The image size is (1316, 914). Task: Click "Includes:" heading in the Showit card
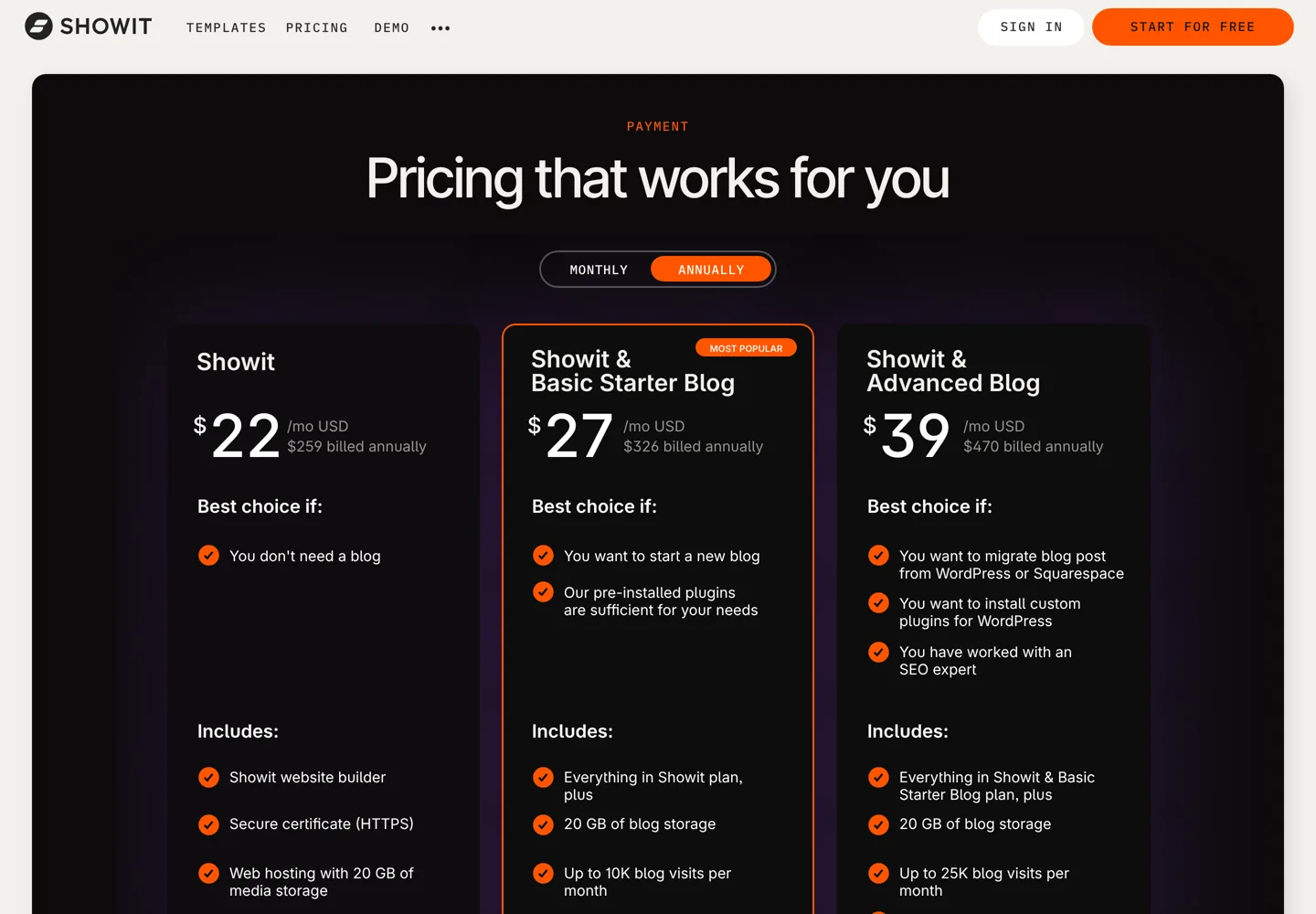click(238, 731)
